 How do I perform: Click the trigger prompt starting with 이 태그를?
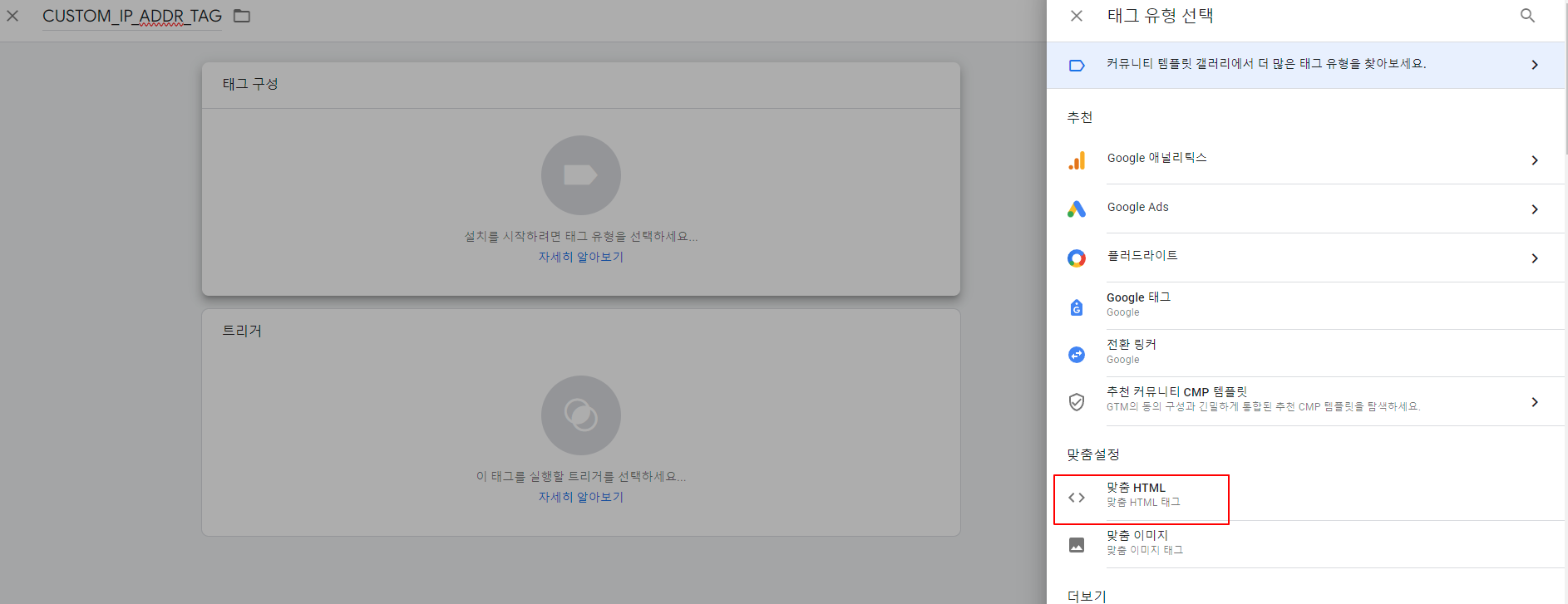(581, 477)
